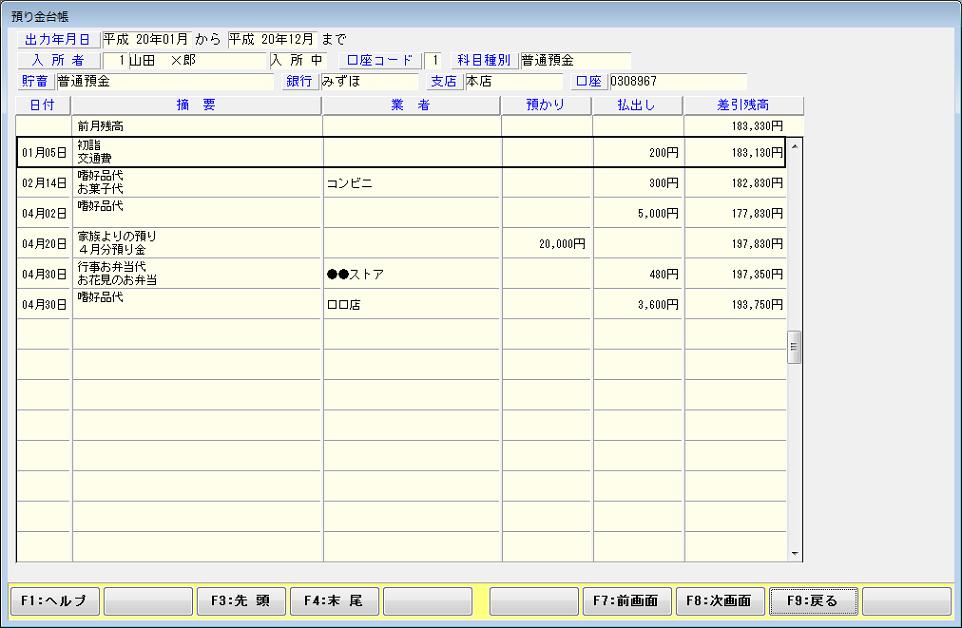Click F3 button to jump to top
Screen dimensions: 962x628
(240, 601)
